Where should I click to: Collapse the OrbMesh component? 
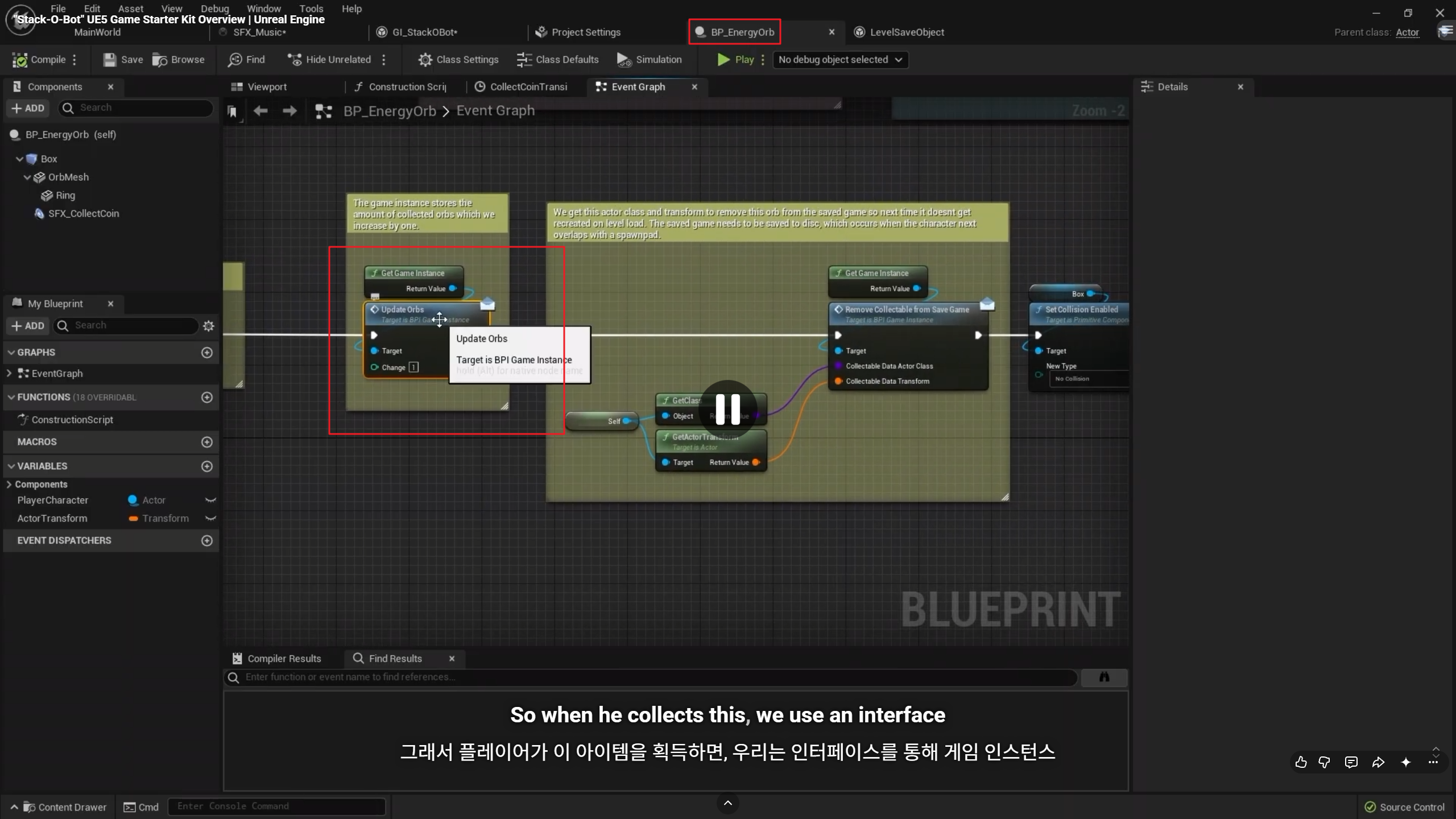pyautogui.click(x=27, y=177)
